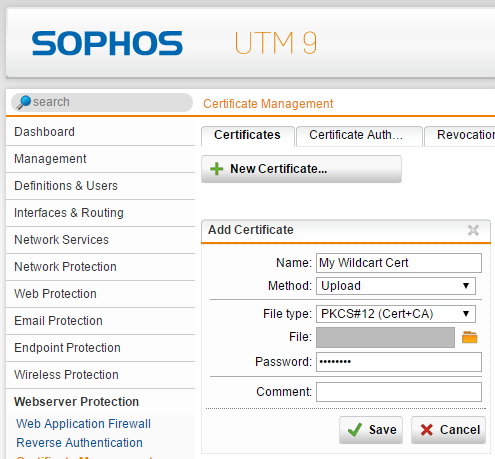Open Email Protection menu
Image resolution: width=495 pixels, height=459 pixels.
pyautogui.click(x=100, y=321)
